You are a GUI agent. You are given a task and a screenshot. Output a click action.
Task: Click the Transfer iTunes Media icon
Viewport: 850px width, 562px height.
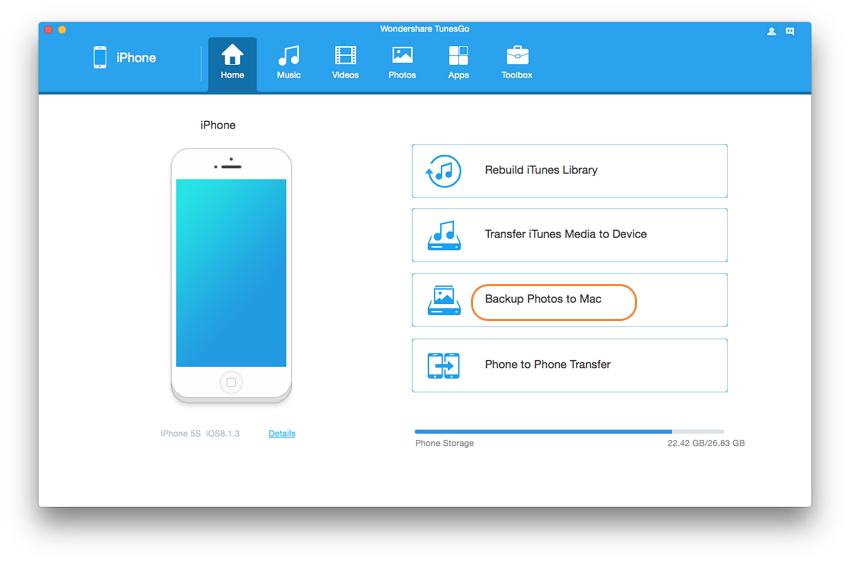(444, 235)
